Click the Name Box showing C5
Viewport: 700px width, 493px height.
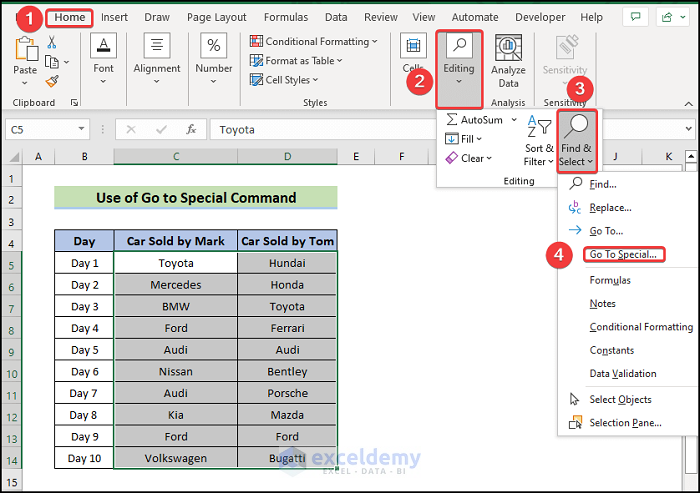pyautogui.click(x=40, y=130)
